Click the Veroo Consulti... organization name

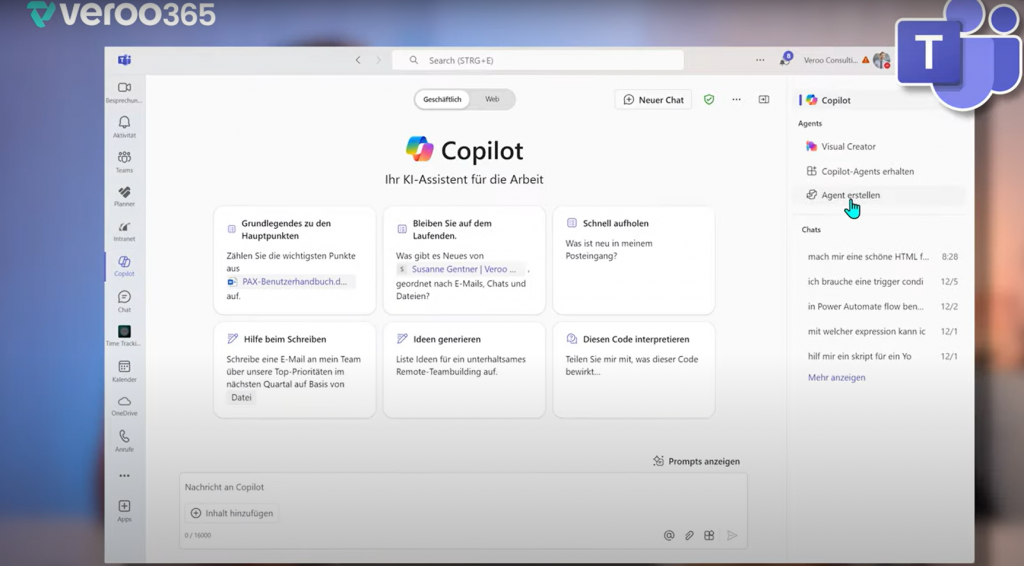(x=830, y=60)
